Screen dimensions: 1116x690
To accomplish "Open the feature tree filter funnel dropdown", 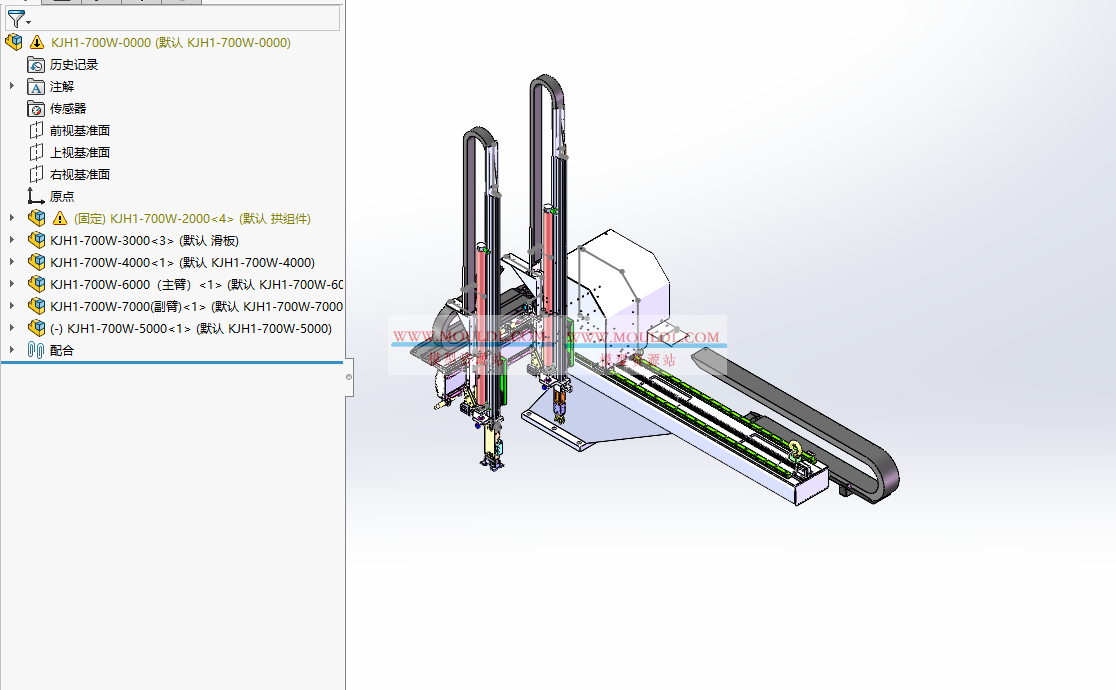I will [19, 19].
